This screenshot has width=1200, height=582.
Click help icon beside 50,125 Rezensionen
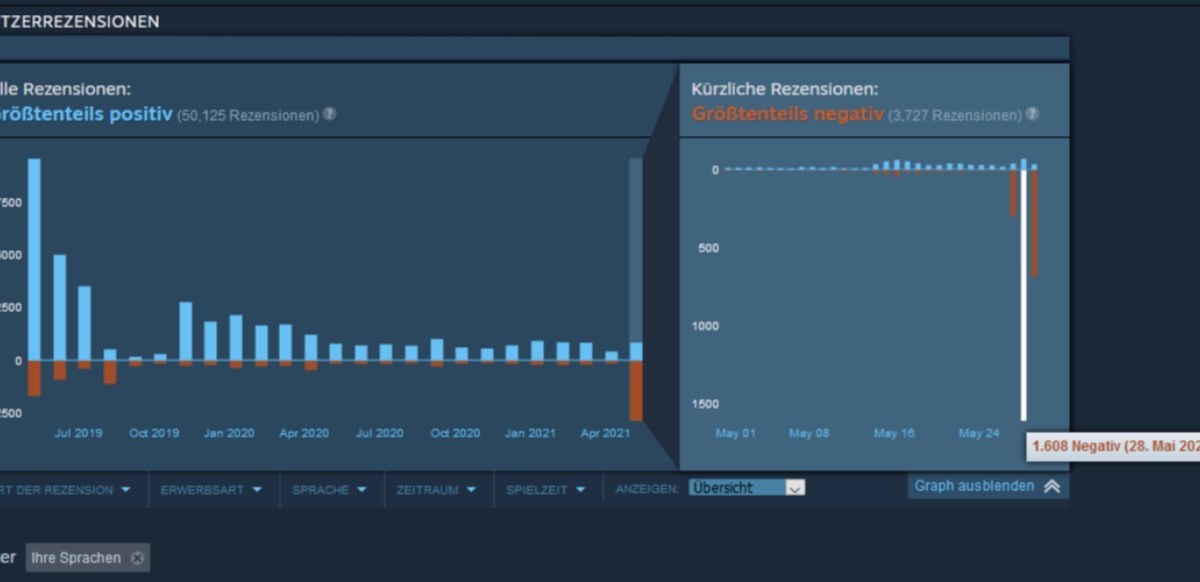point(329,114)
